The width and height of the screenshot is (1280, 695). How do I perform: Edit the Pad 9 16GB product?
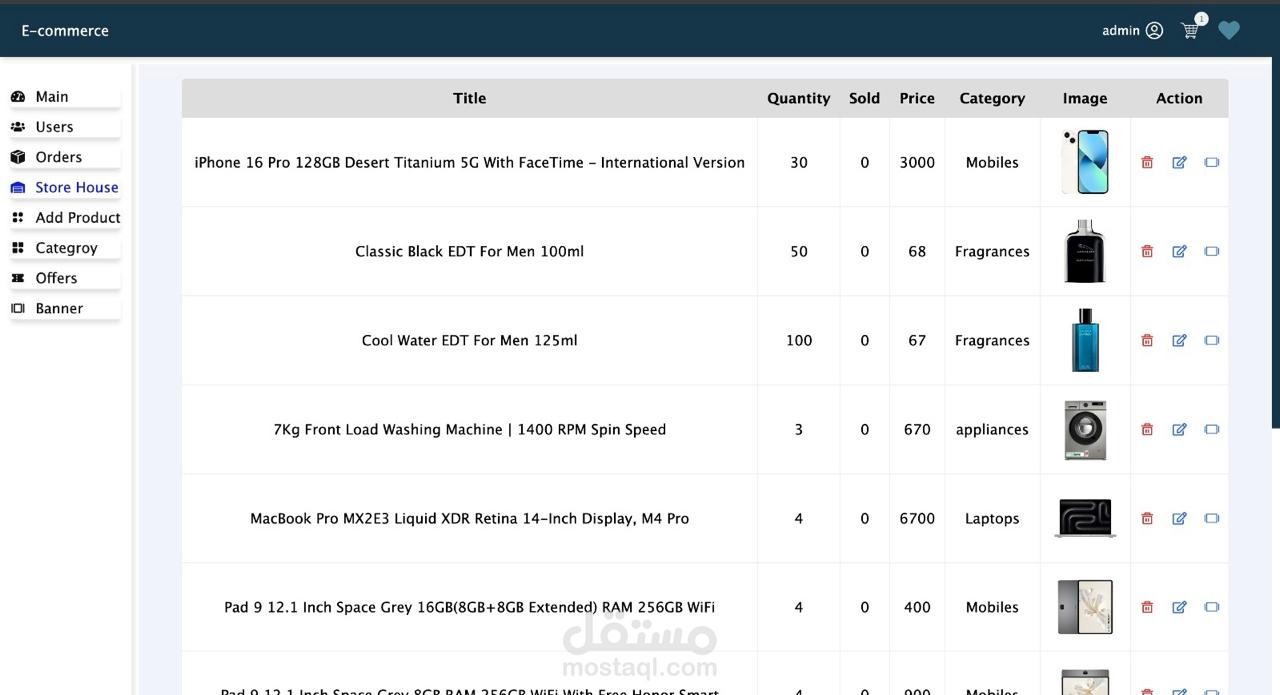coord(1179,607)
